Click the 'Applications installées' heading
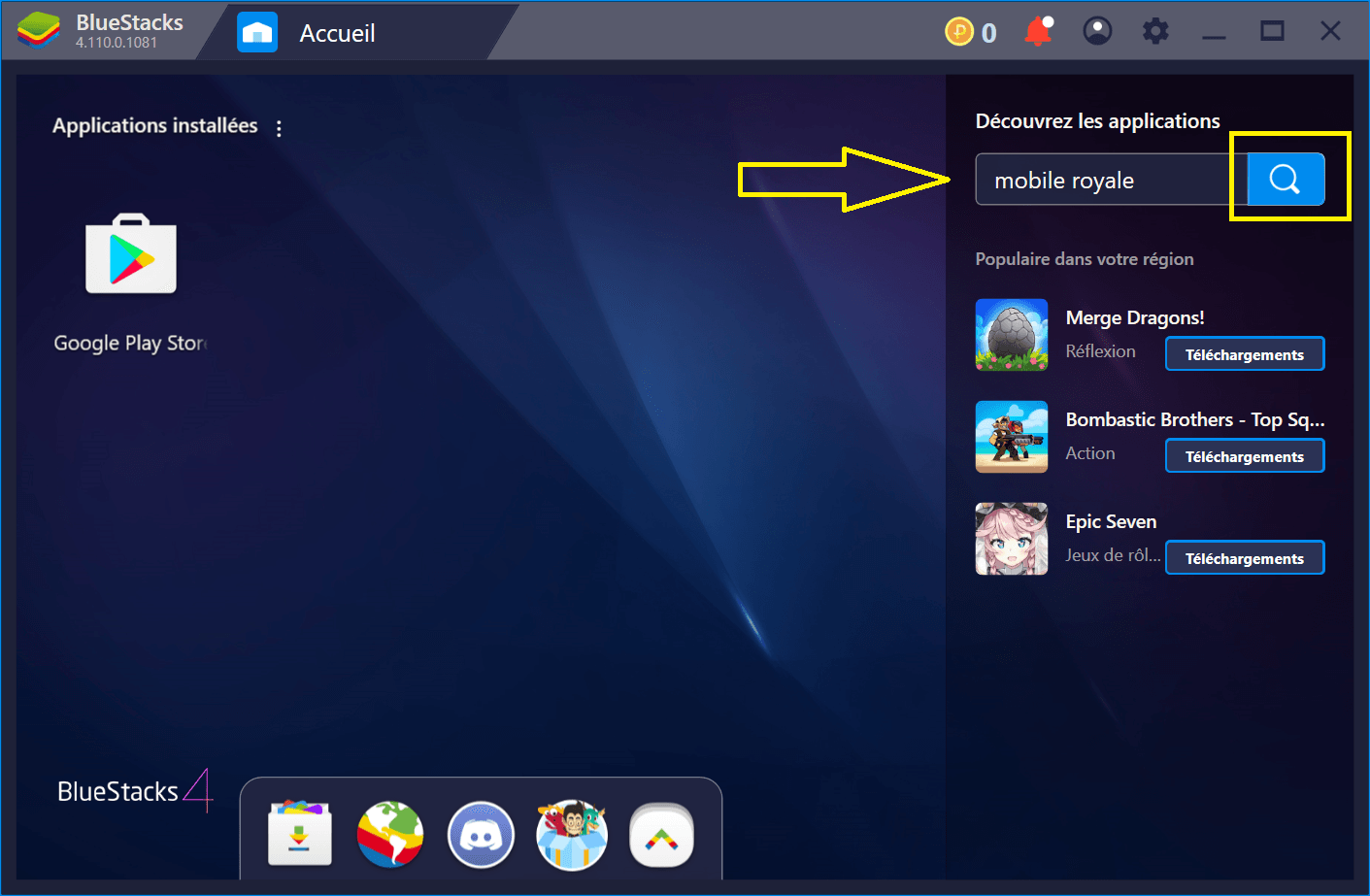This screenshot has width=1370, height=896. 155,125
